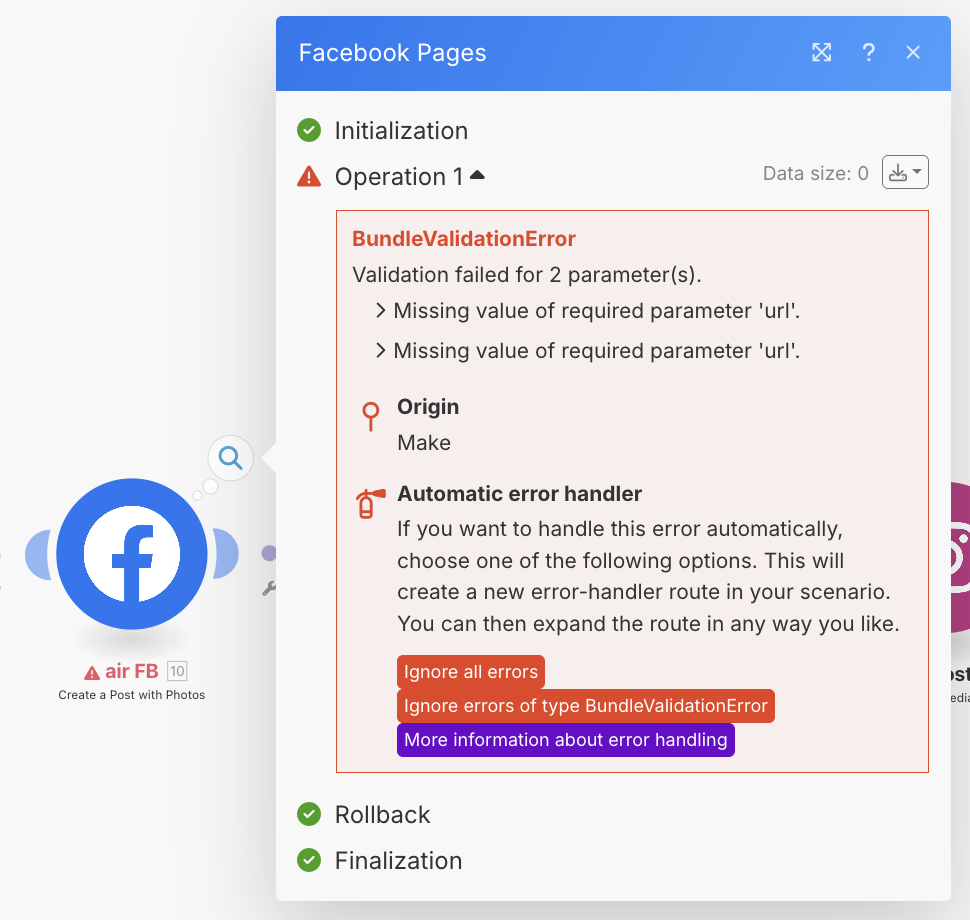970x920 pixels.
Task: Click the fire extinguisher error handler icon
Action: tap(370, 503)
